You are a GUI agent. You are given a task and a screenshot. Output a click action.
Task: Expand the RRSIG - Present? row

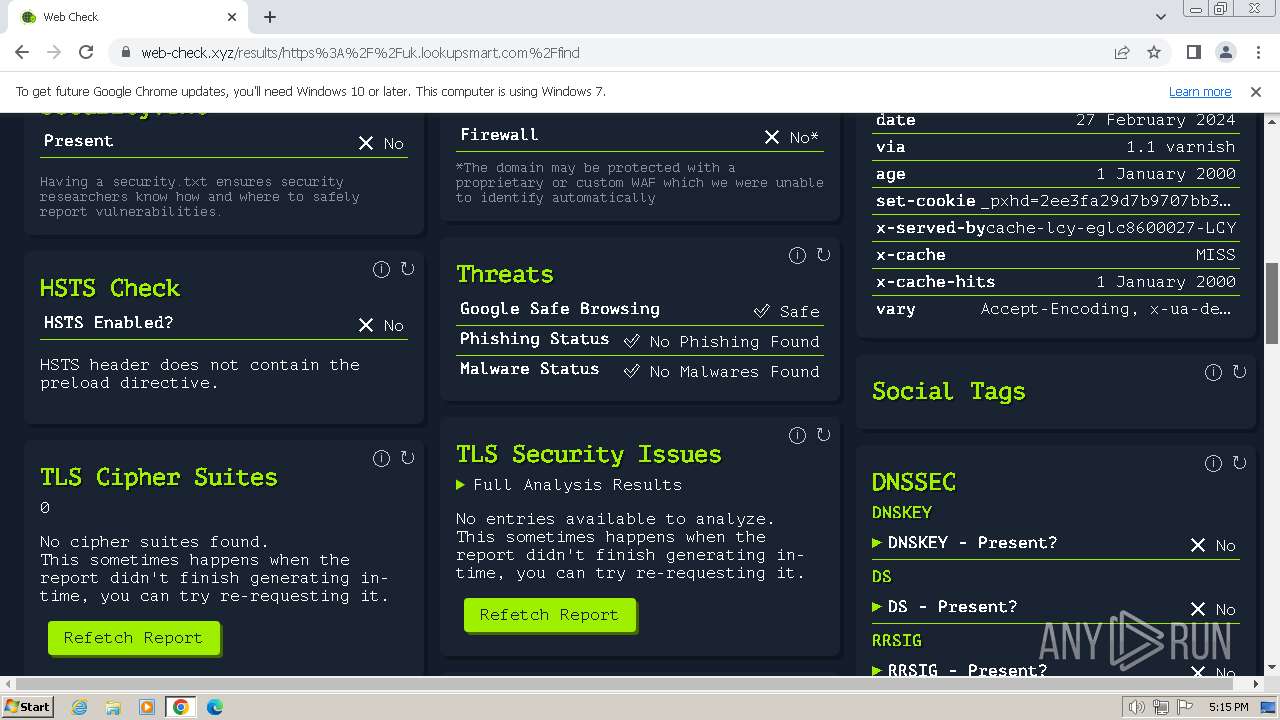pos(960,670)
